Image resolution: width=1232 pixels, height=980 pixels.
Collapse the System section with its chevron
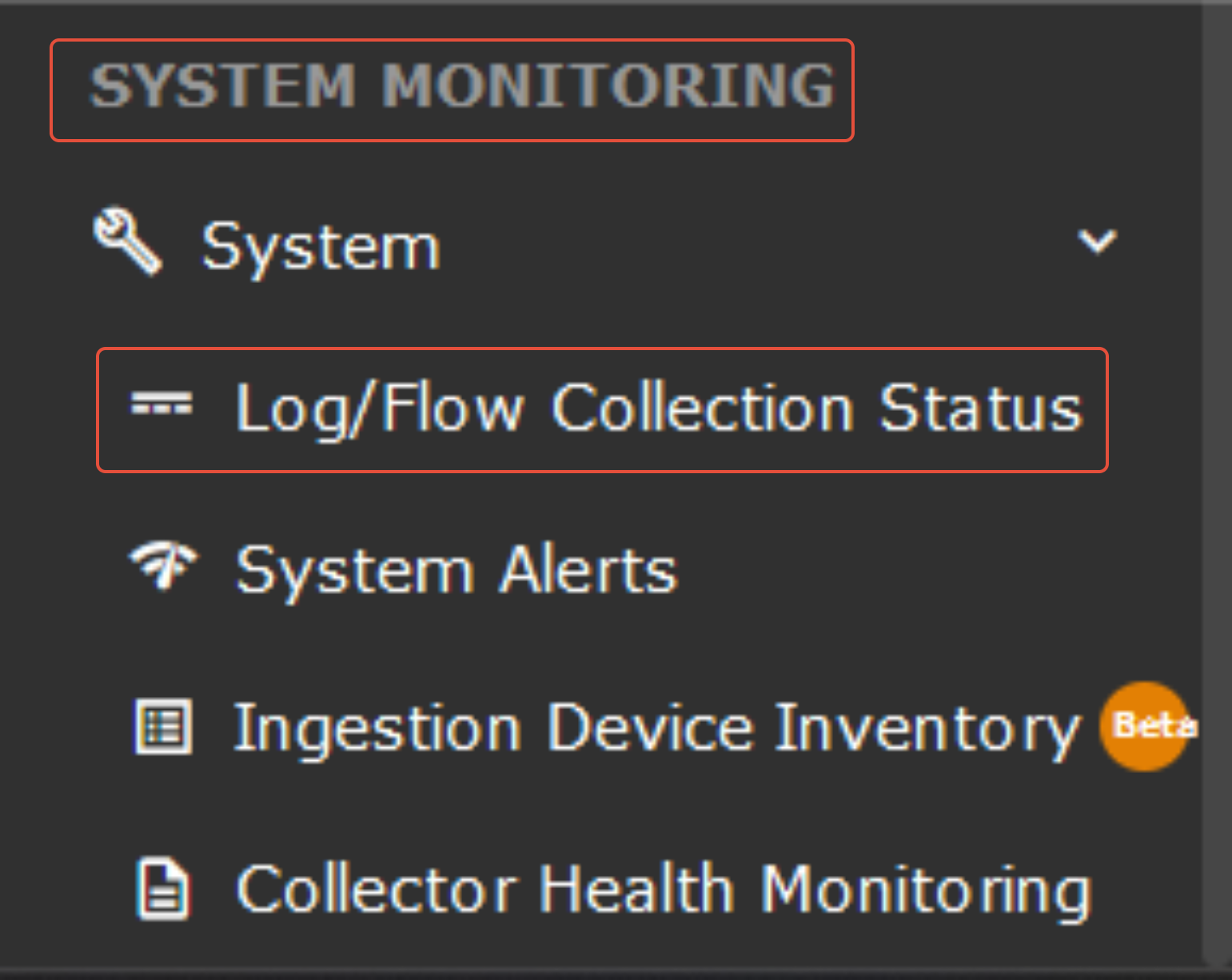(x=1097, y=241)
